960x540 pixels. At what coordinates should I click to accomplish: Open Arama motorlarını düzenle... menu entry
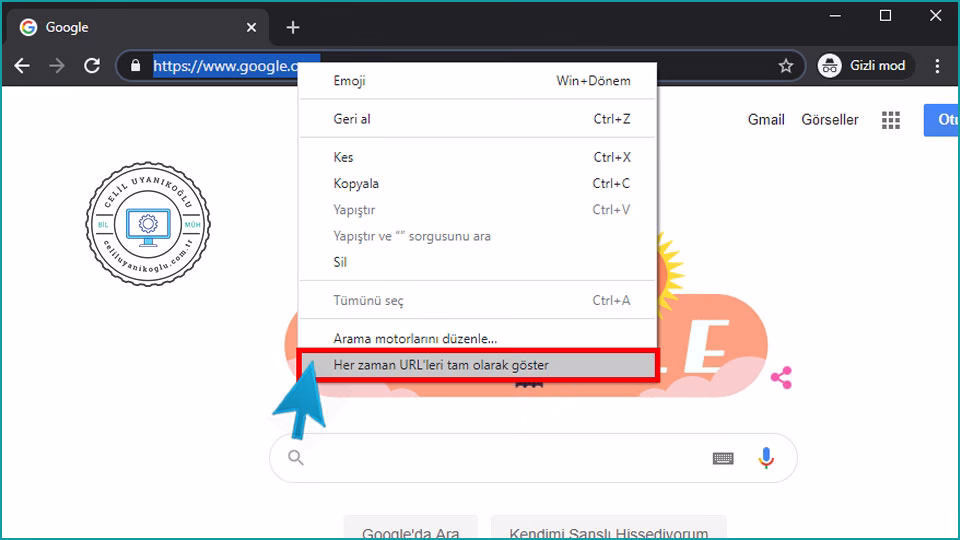coord(477,339)
